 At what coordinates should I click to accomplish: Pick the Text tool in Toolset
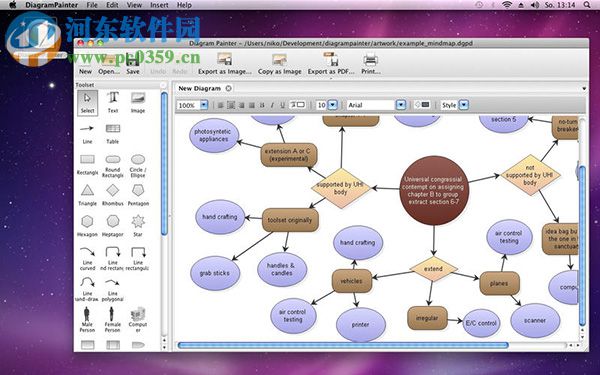[x=113, y=103]
